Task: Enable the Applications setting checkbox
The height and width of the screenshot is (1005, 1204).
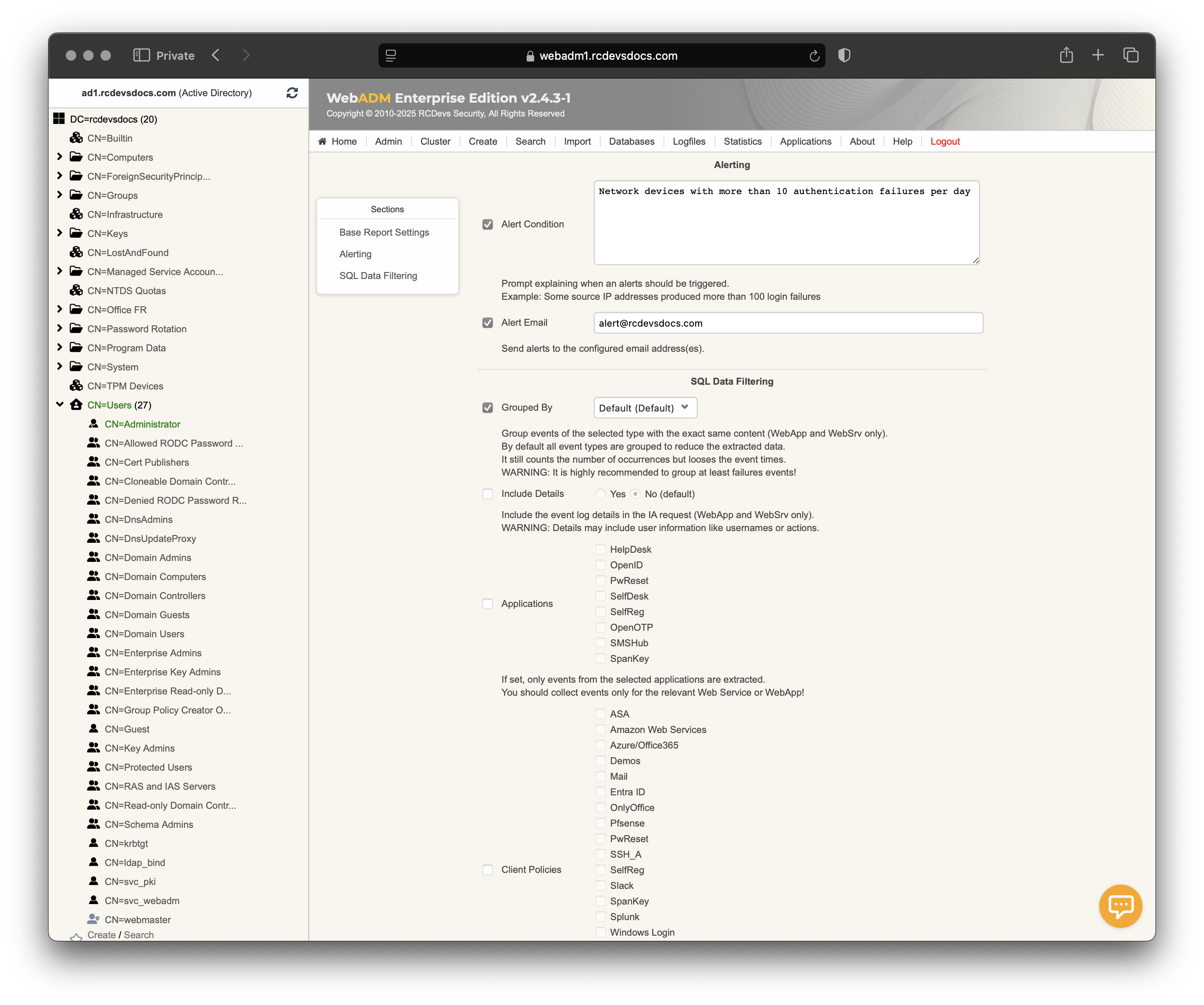Action: coord(487,604)
